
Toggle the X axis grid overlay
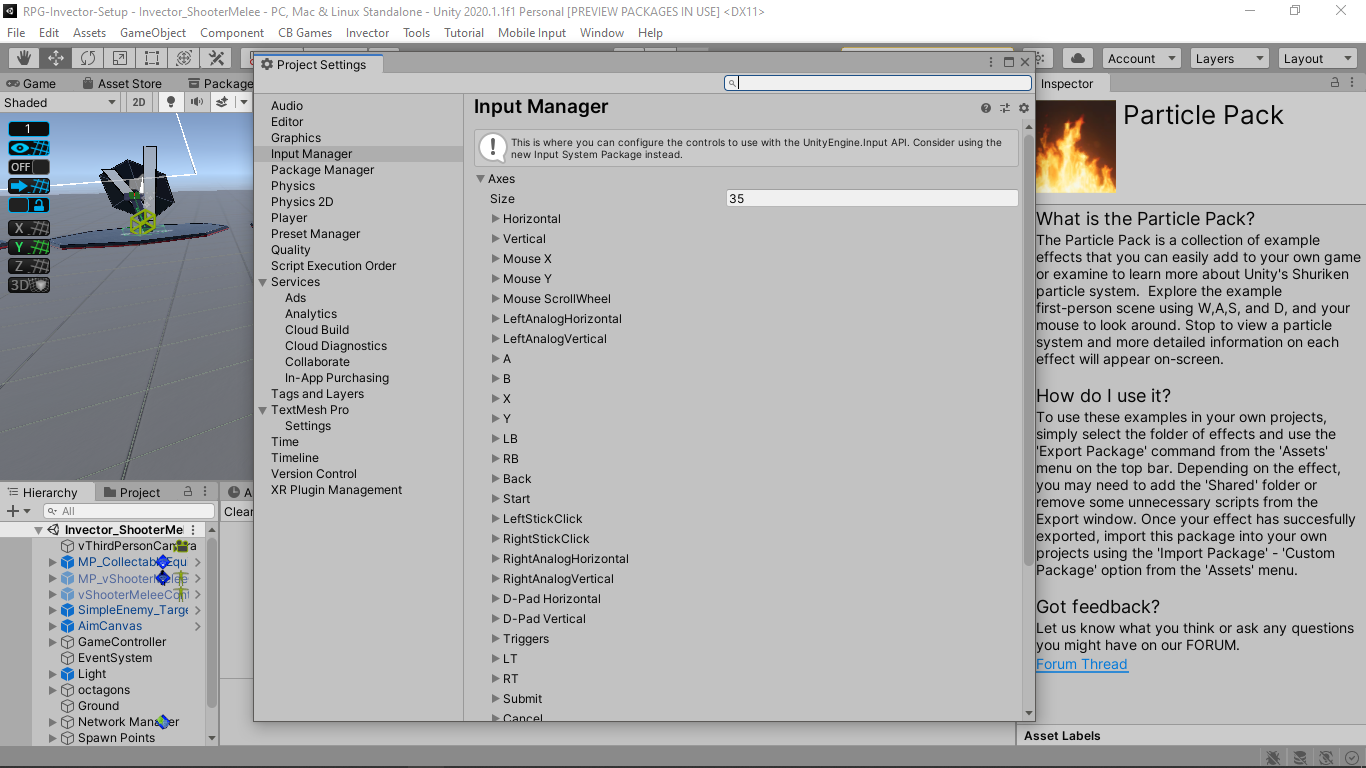coord(29,228)
